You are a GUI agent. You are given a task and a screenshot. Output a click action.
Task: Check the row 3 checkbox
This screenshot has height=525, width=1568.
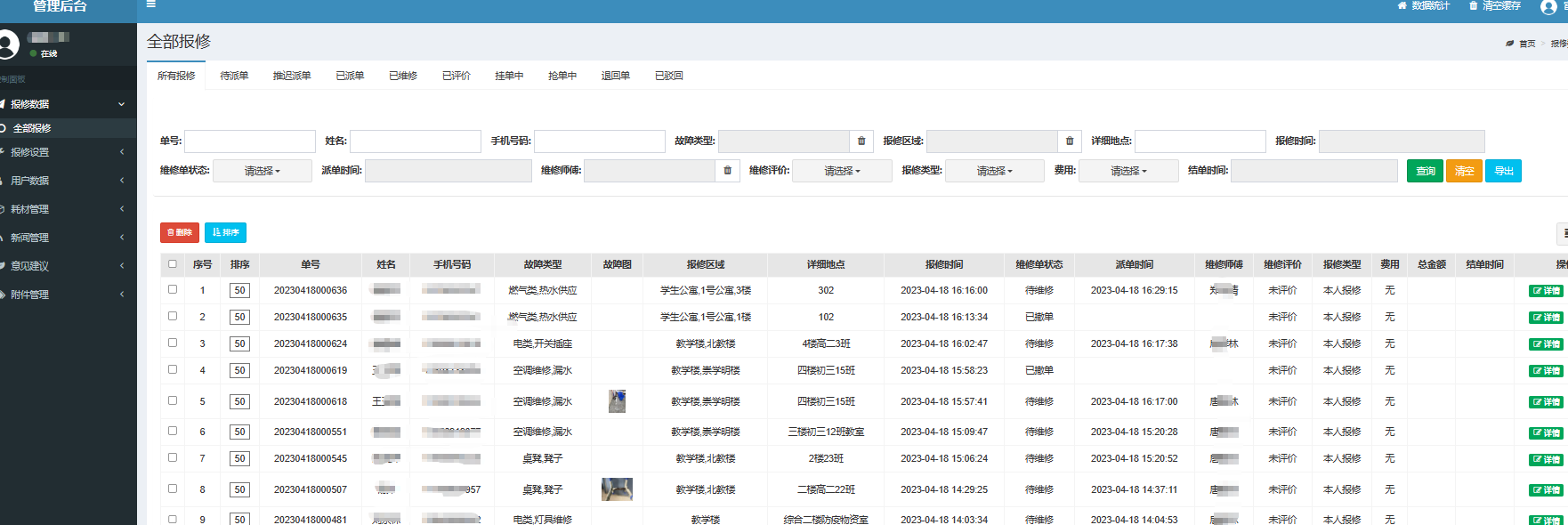[173, 343]
